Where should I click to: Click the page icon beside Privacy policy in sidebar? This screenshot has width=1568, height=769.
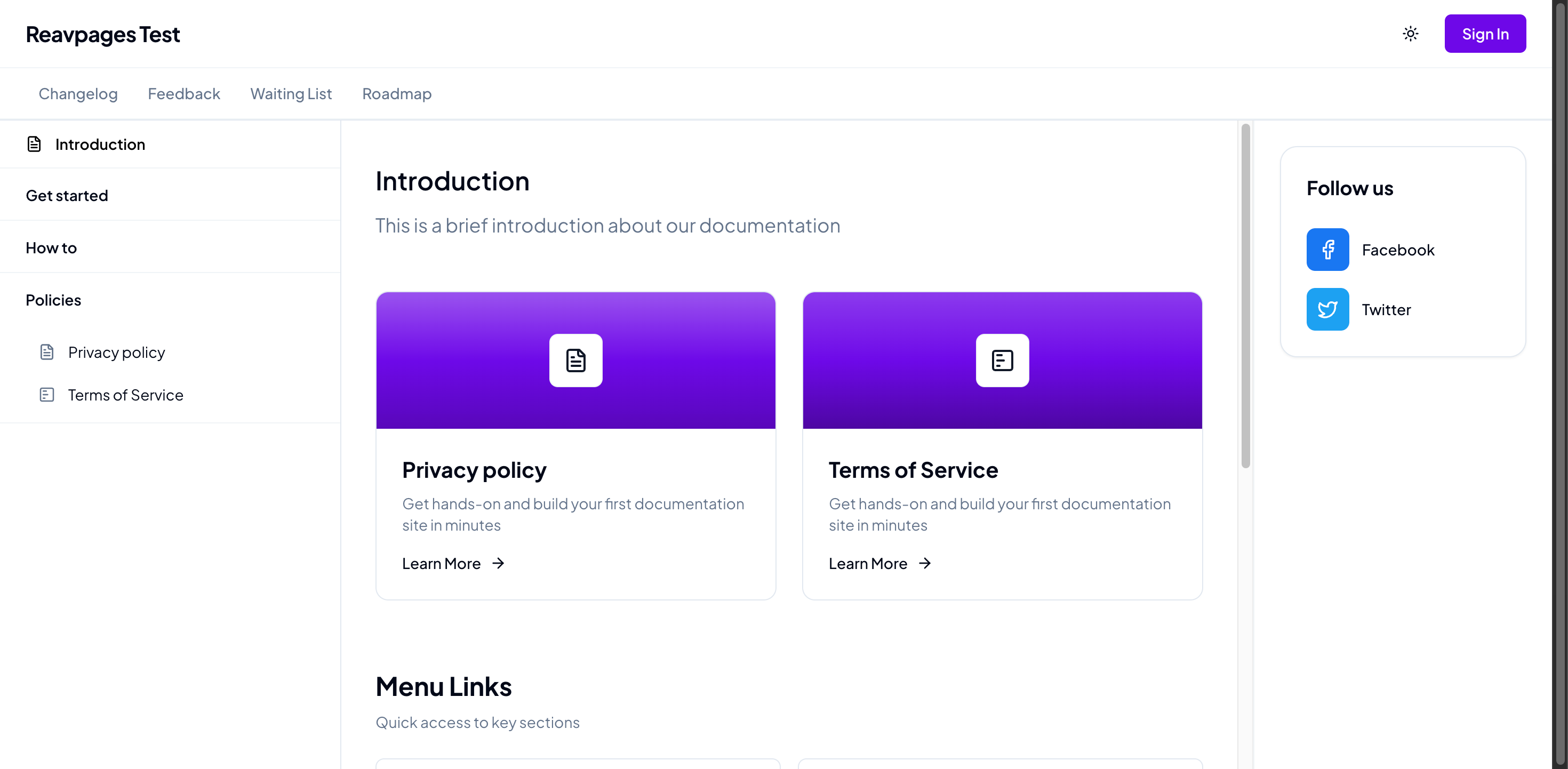coord(47,351)
